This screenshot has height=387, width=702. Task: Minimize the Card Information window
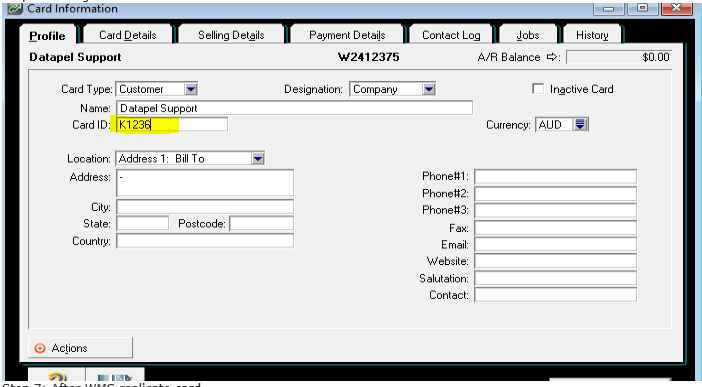pyautogui.click(x=608, y=8)
